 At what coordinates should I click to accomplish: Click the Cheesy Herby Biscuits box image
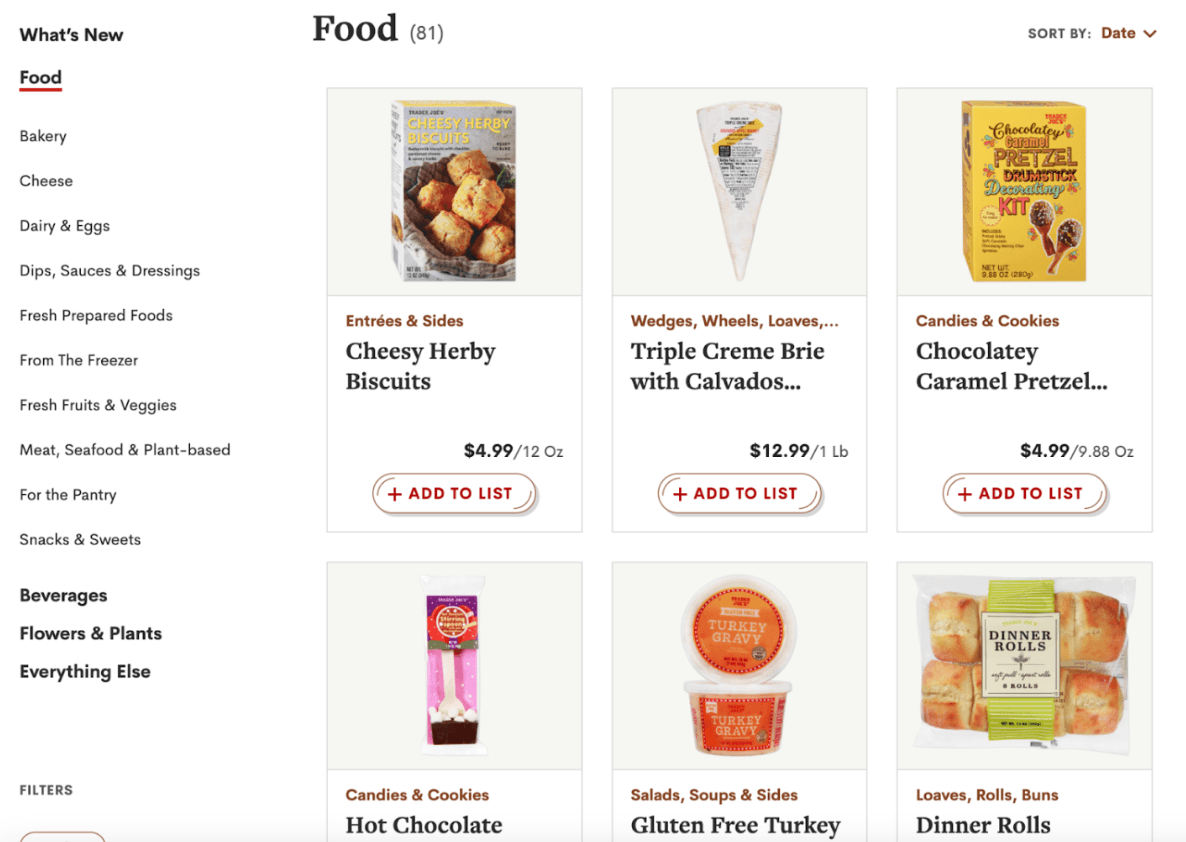(x=453, y=191)
